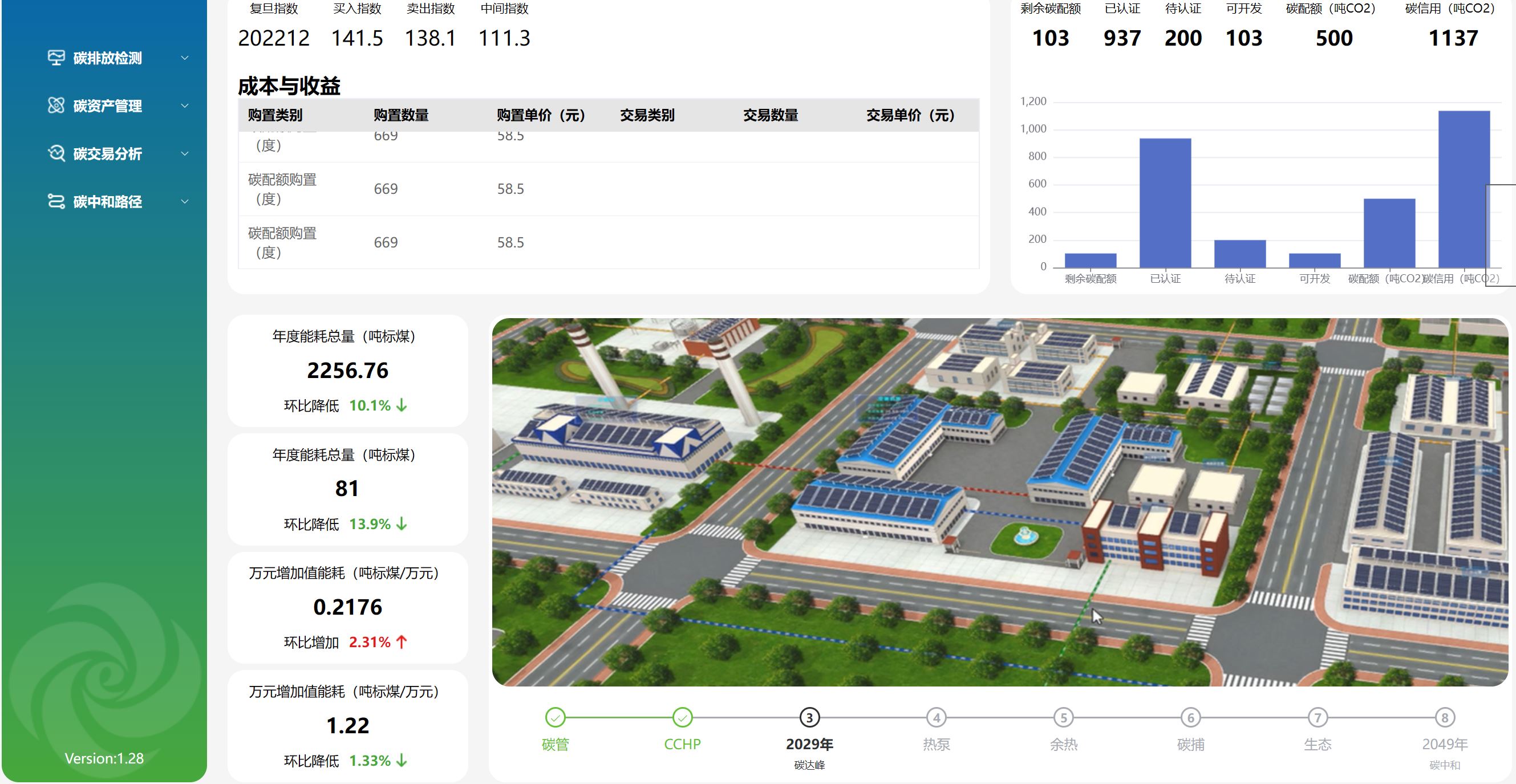Click the 购置单价 column header
This screenshot has height=784, width=1516.
[540, 115]
